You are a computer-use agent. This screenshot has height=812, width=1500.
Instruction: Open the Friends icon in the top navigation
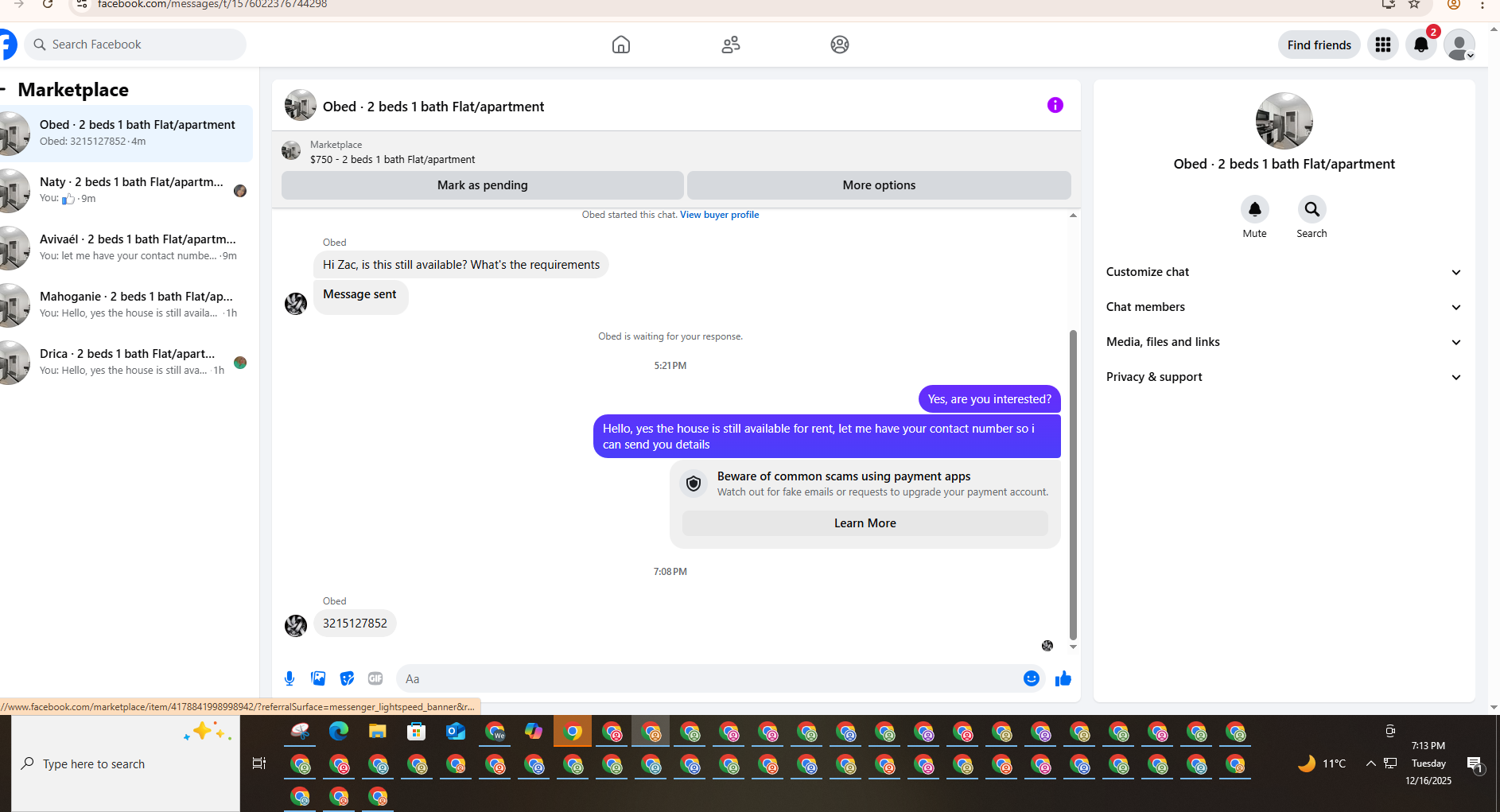[731, 45]
